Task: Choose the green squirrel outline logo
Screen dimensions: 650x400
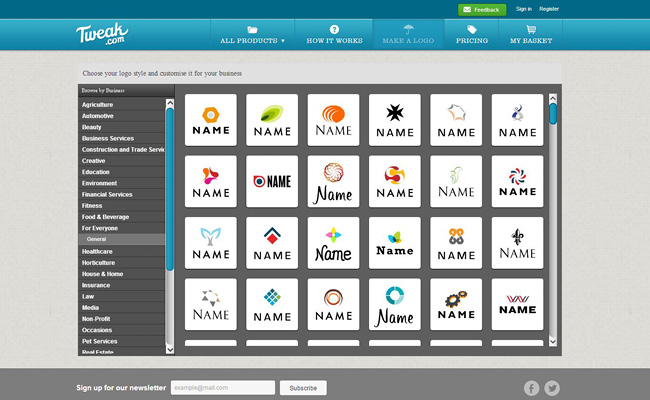Action: 456,181
